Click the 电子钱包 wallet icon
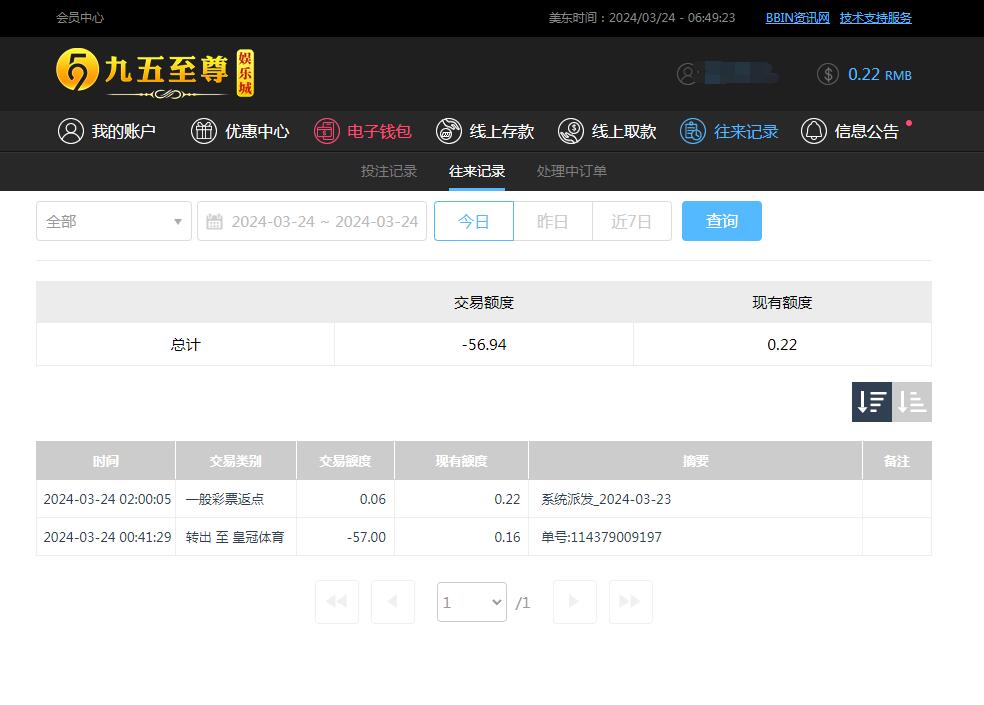The width and height of the screenshot is (984, 705). pyautogui.click(x=326, y=131)
